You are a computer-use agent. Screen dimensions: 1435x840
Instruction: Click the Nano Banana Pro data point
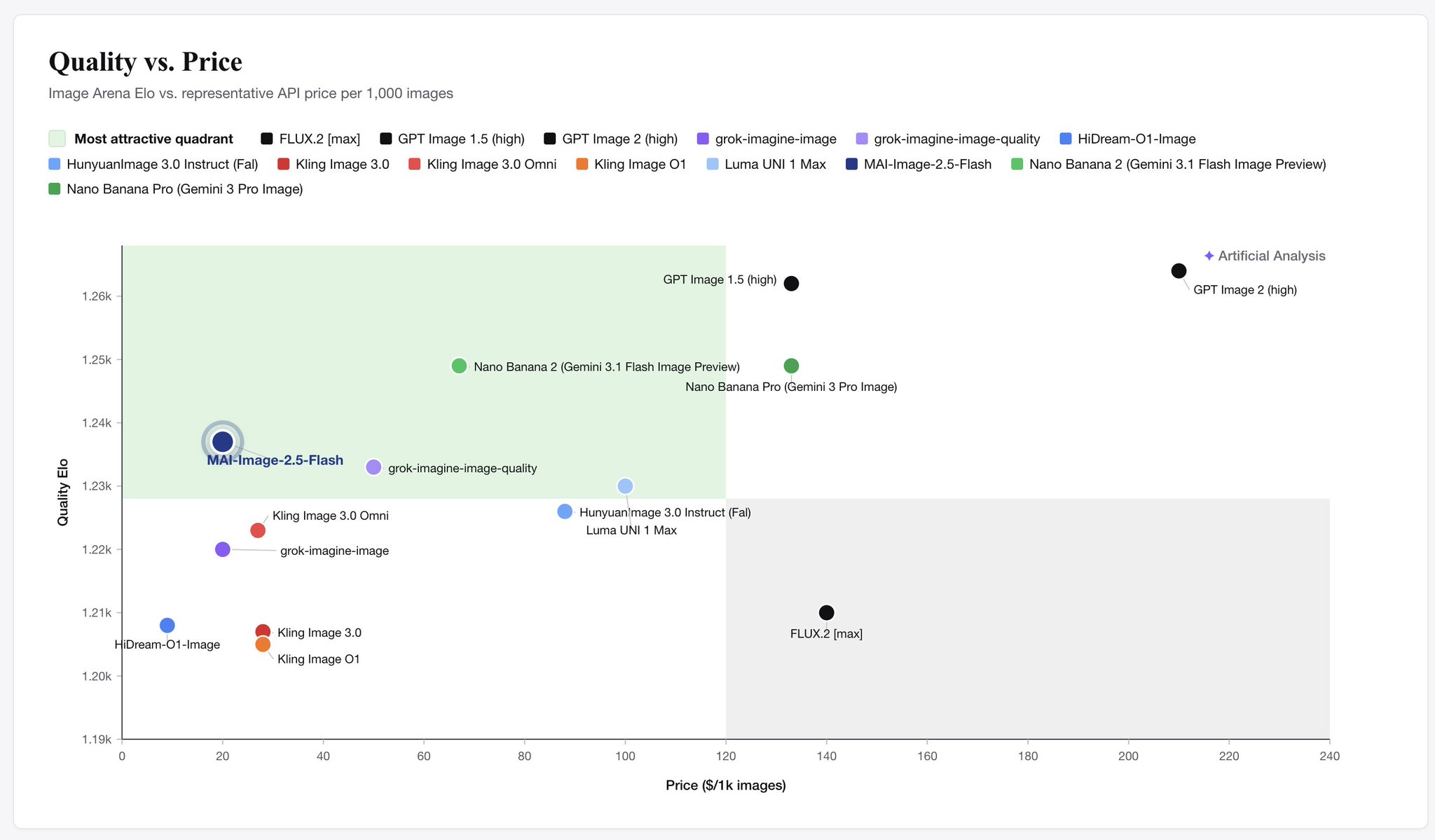click(x=791, y=366)
